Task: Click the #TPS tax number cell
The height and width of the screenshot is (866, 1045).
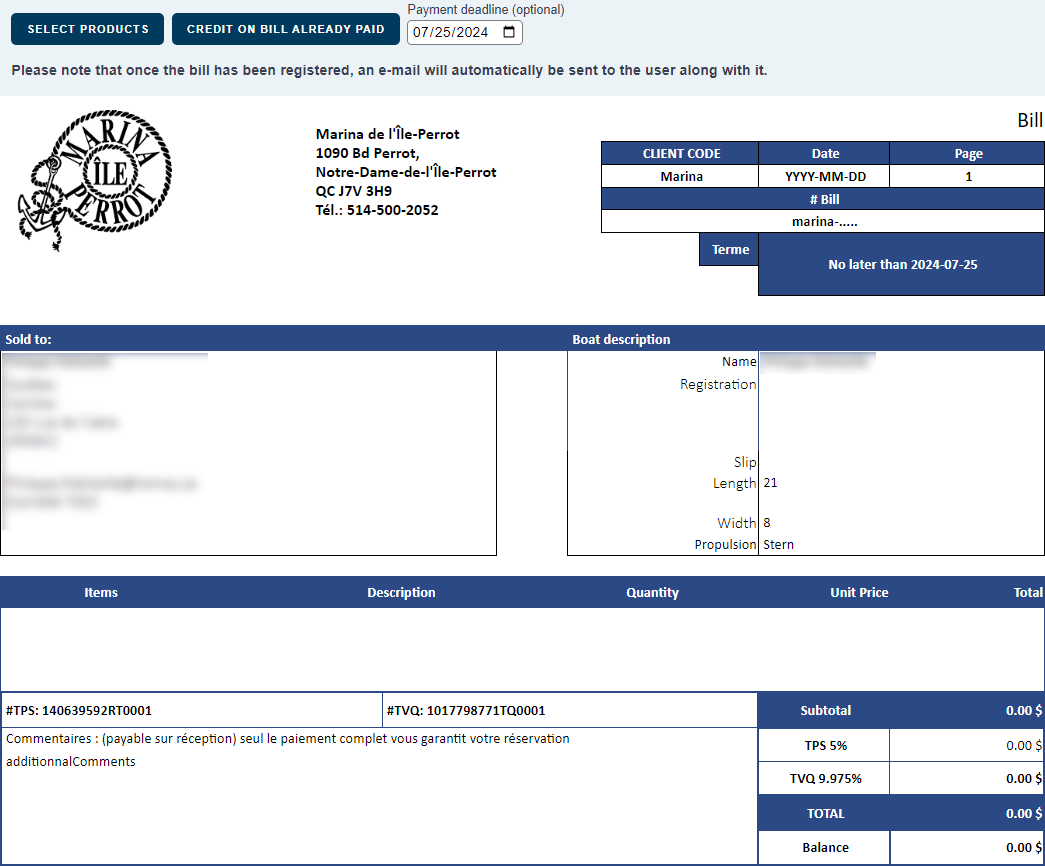Action: click(x=191, y=711)
